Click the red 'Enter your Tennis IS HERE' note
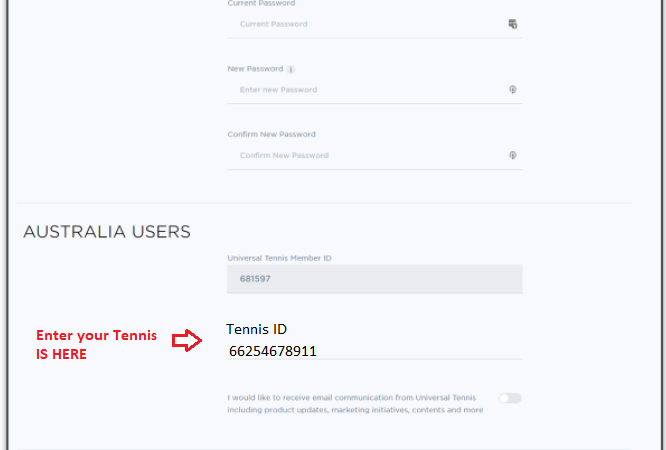Image resolution: width=666 pixels, height=450 pixels. click(x=96, y=344)
